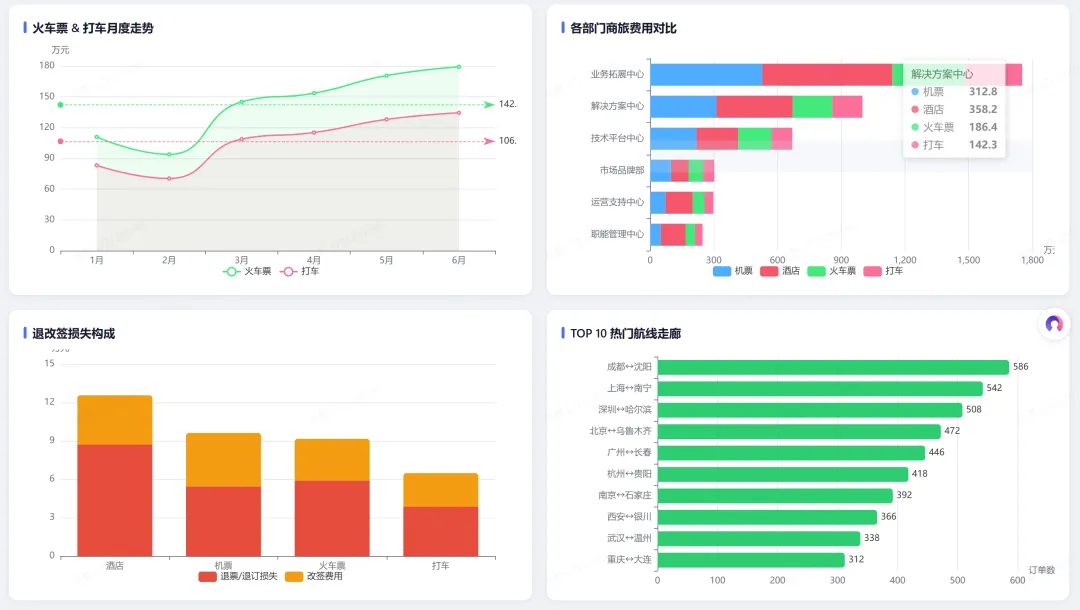Viewport: 1080px width, 610px height.
Task: Click the 市场品牌部 axis label
Action: (x=622, y=170)
